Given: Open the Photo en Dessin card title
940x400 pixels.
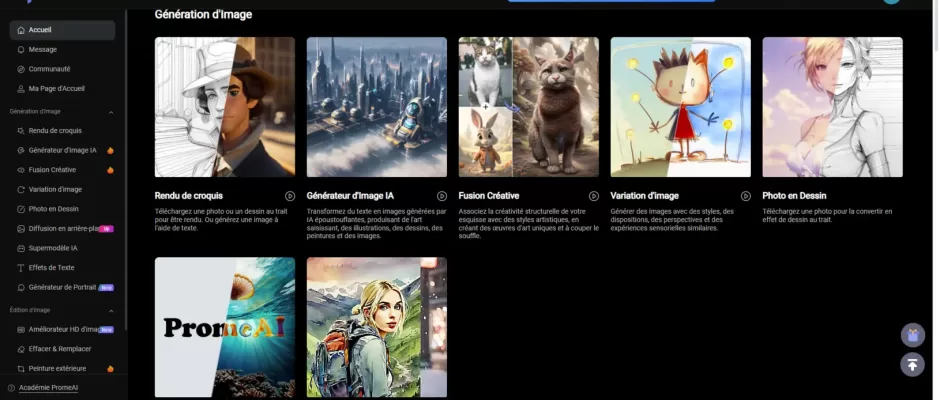Looking at the screenshot, I should pos(794,196).
